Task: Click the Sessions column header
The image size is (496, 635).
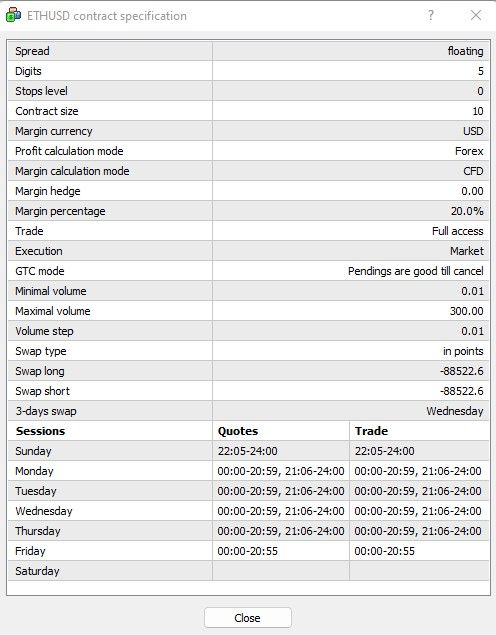Action: (40, 431)
